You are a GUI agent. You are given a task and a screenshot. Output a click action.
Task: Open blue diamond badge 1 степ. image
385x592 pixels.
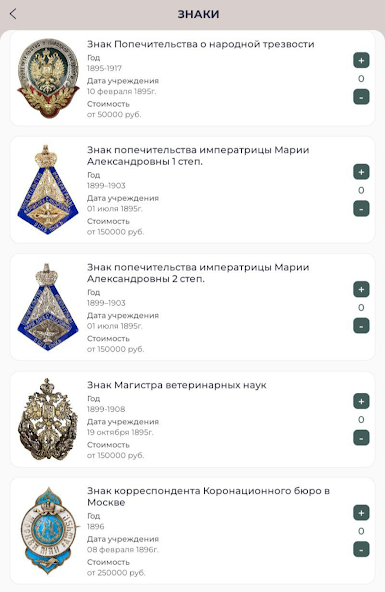[x=48, y=190]
